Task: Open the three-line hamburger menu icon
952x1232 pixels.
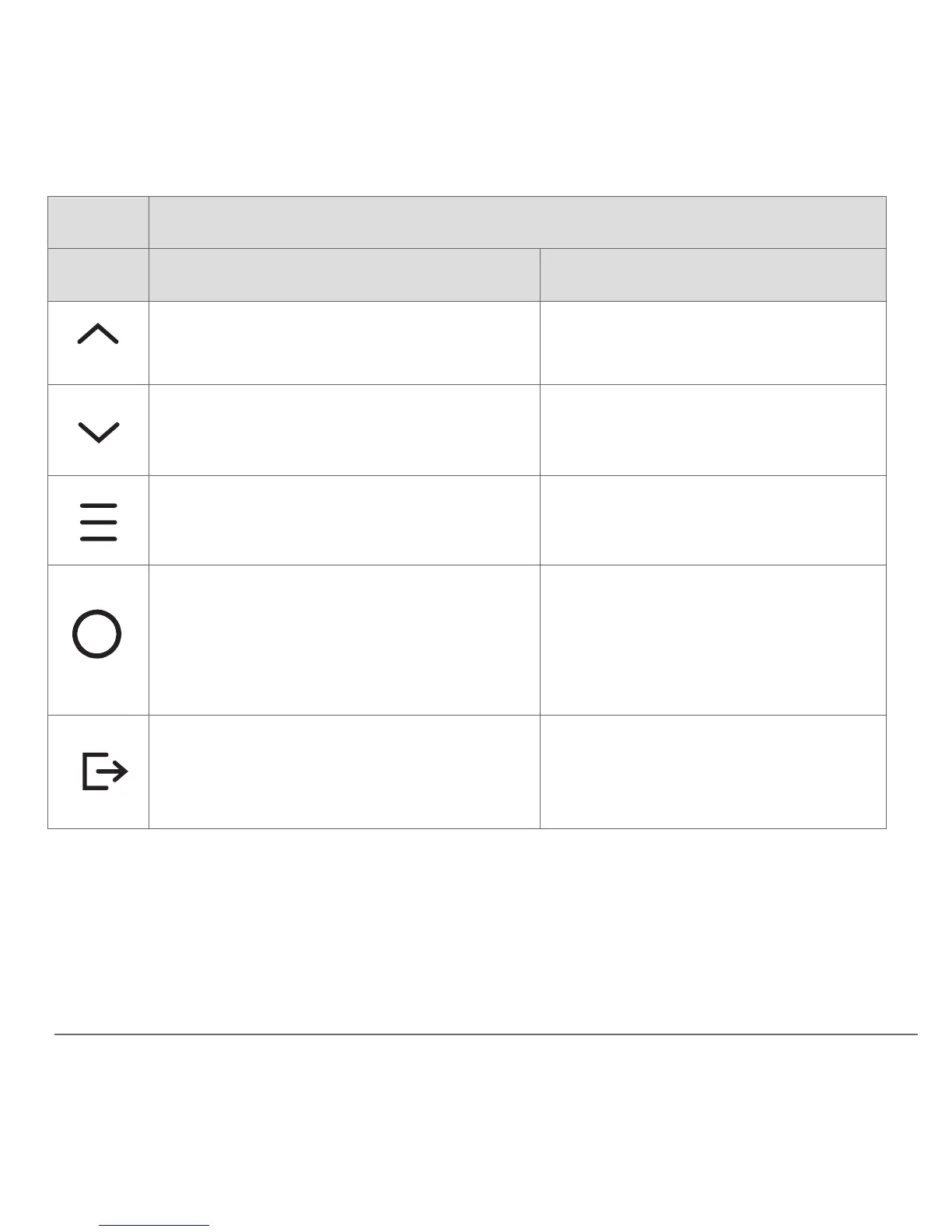Action: coord(99,521)
